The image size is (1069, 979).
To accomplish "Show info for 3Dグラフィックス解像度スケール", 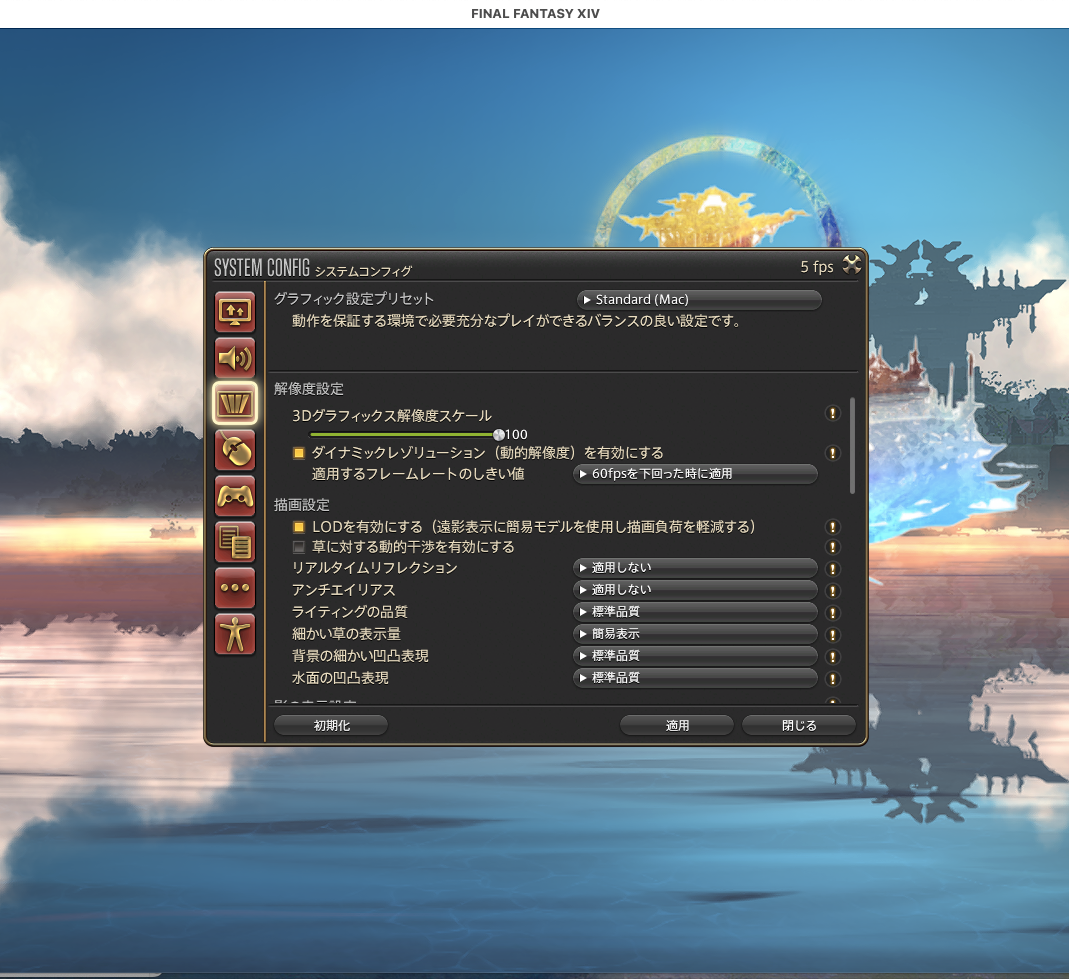I will pyautogui.click(x=832, y=413).
